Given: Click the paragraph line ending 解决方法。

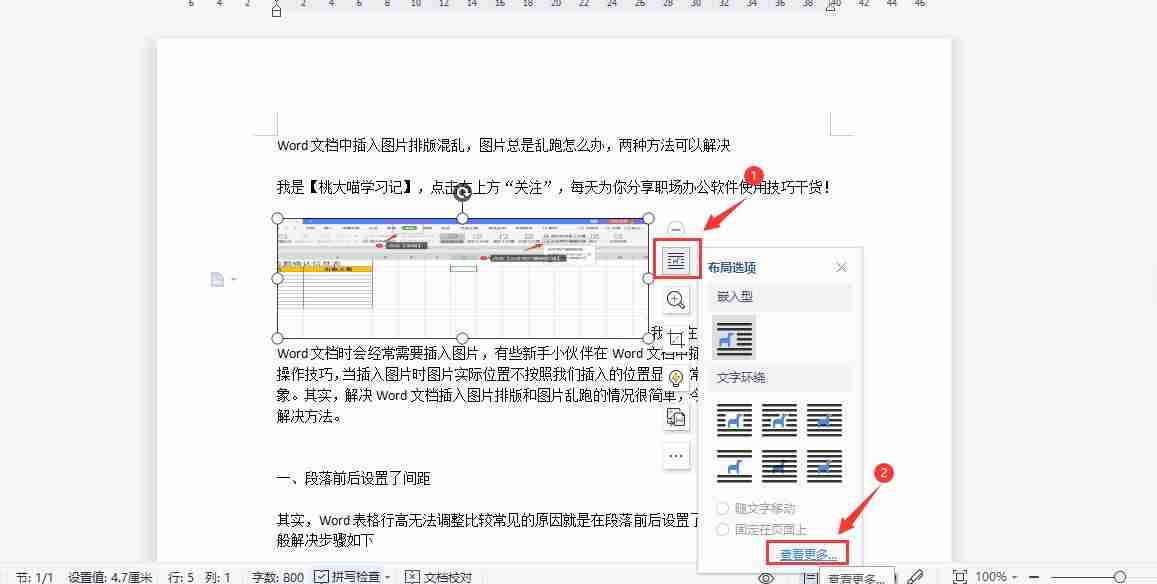Looking at the screenshot, I should click(x=310, y=416).
